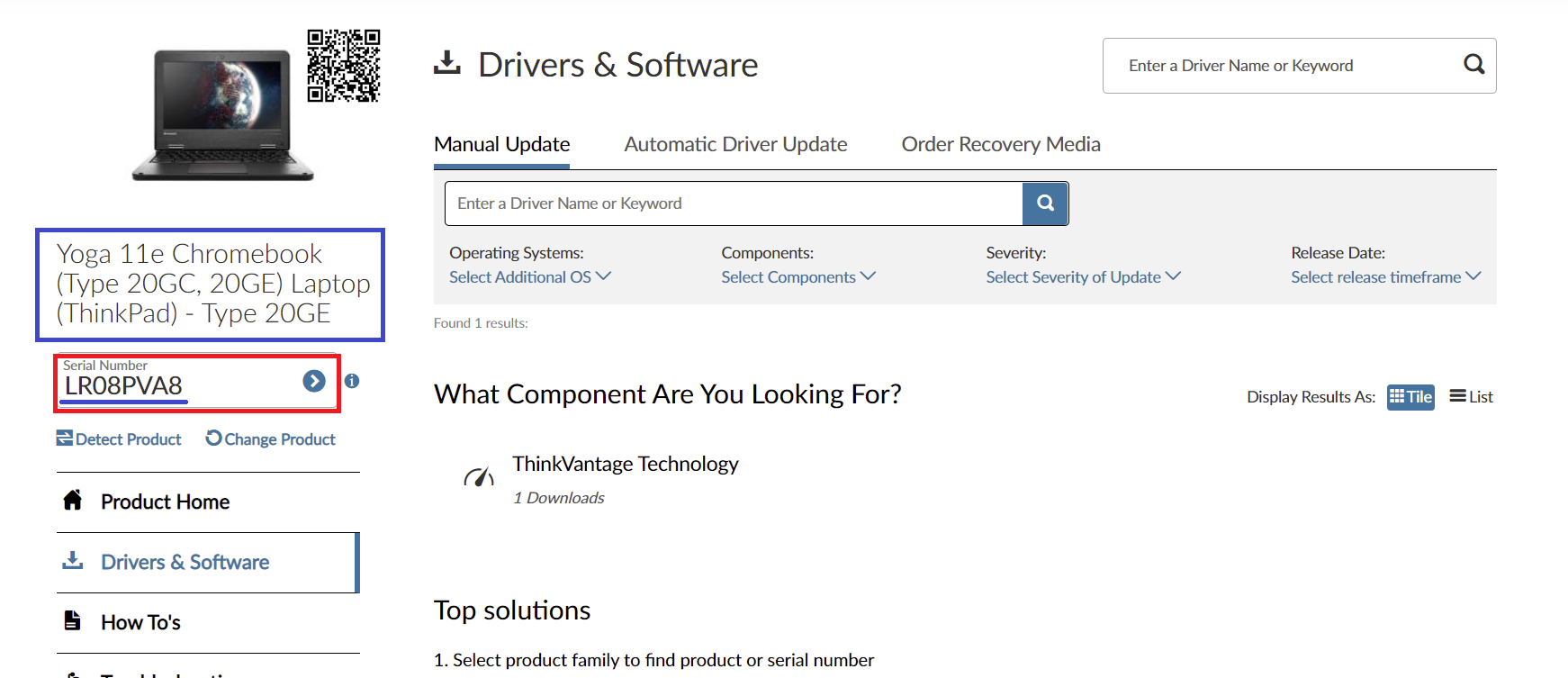Click the QR code image

(343, 66)
